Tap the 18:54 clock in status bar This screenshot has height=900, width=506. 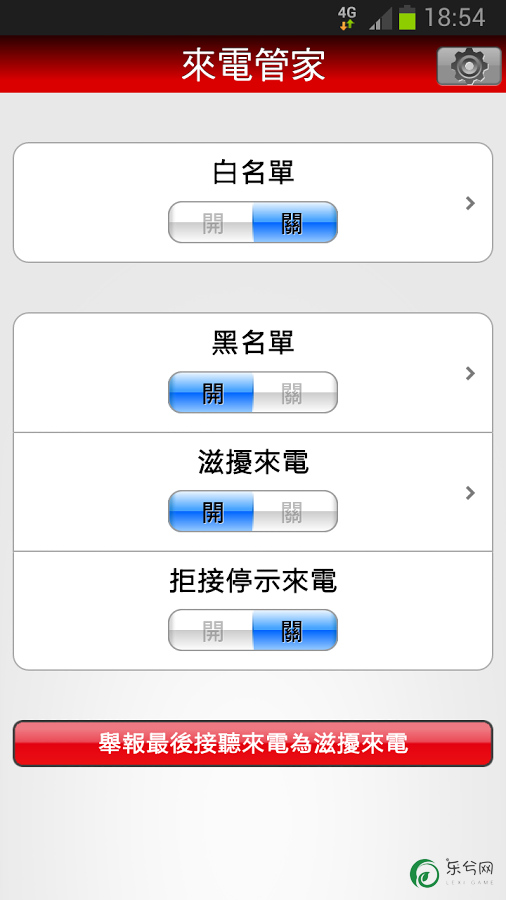tap(455, 18)
